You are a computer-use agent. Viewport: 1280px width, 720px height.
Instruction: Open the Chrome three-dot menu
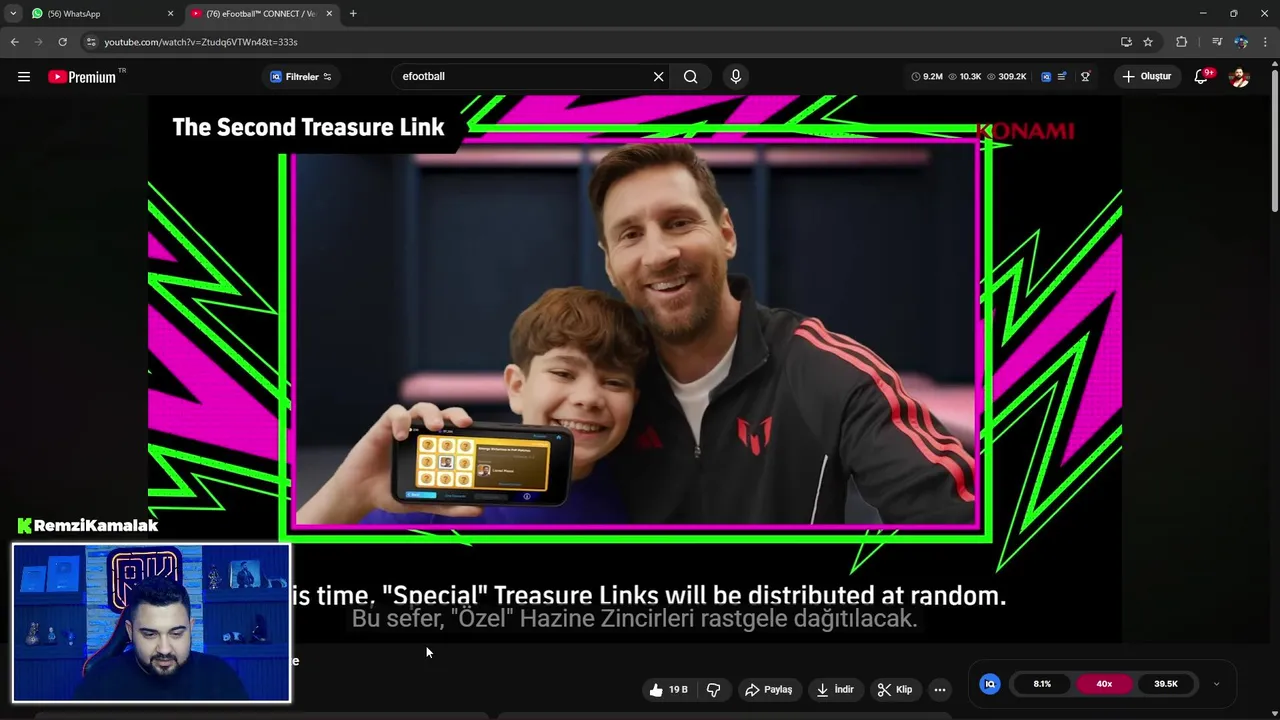pyautogui.click(x=1265, y=42)
